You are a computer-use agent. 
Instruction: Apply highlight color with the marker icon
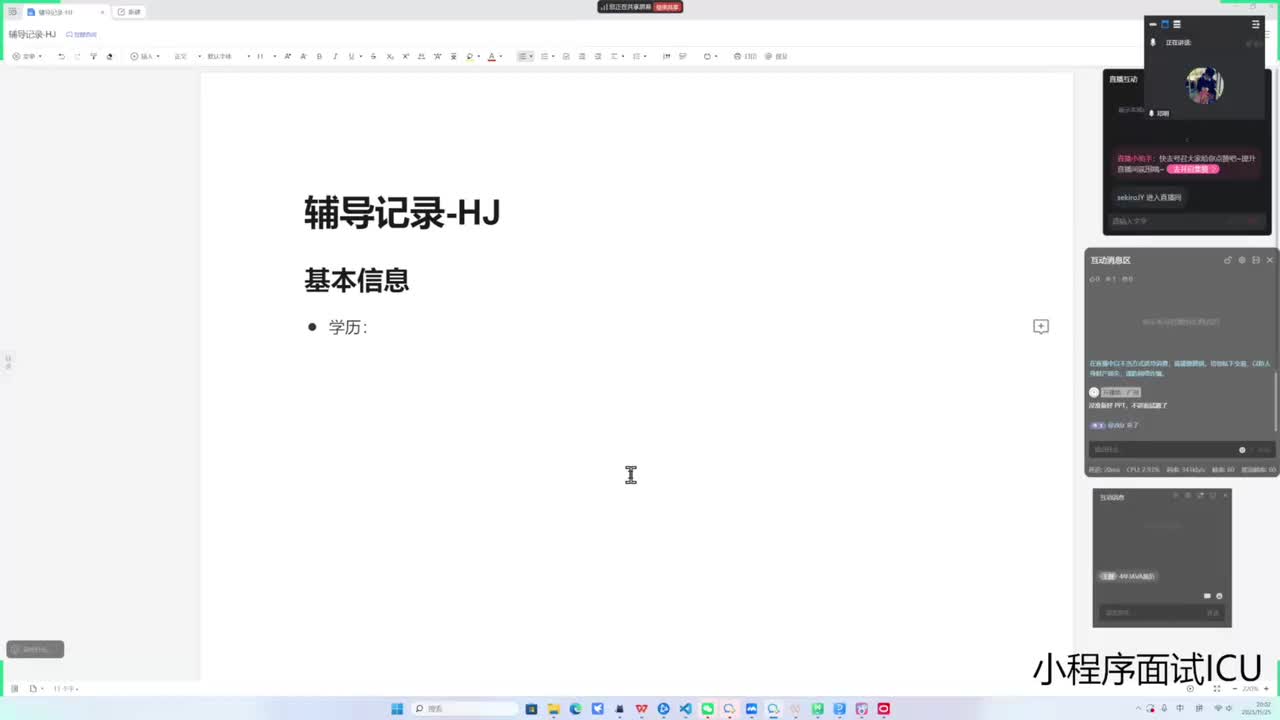tap(470, 56)
